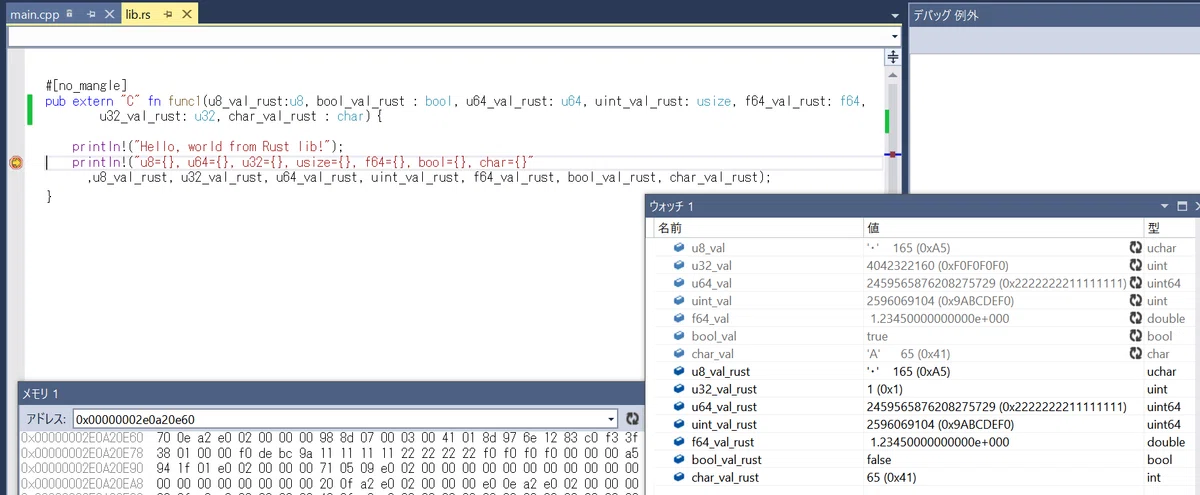The image size is (1200, 495).
Task: Click variable icon beside u64_val
Action: click(x=680, y=283)
